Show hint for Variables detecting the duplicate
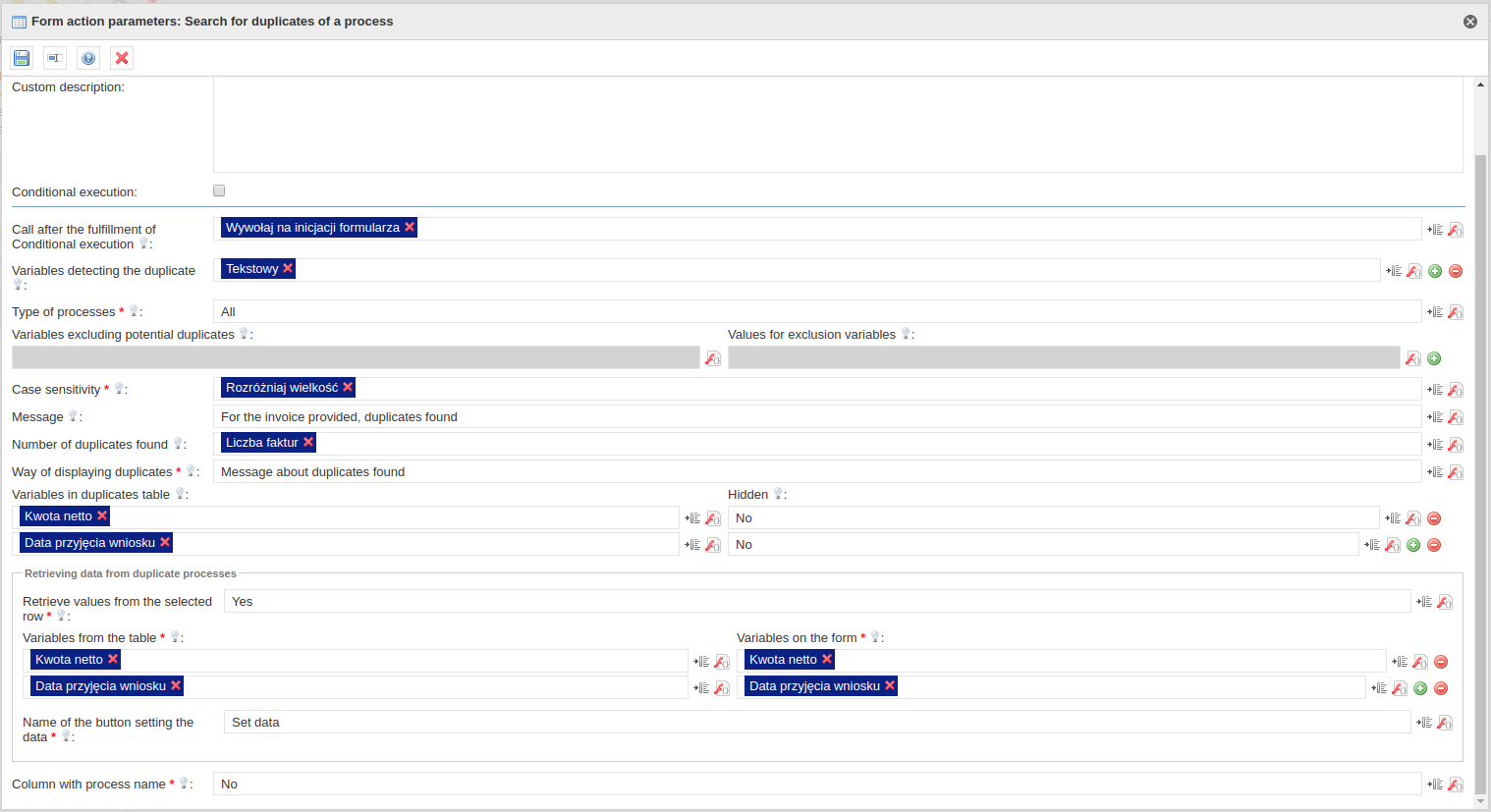Screen dimensions: 1491x812 [18, 285]
